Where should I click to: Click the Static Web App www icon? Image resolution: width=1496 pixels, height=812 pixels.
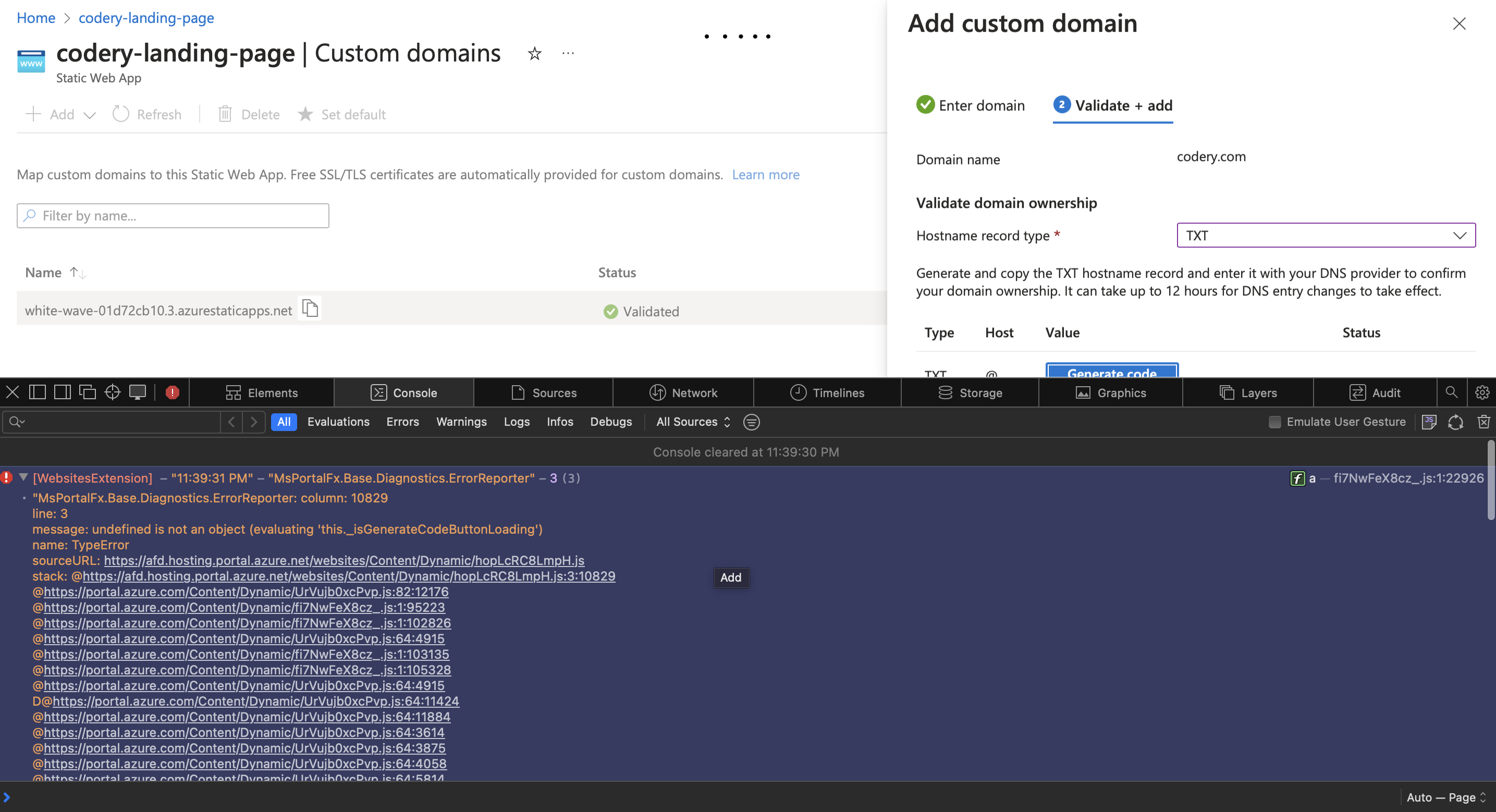pos(31,61)
